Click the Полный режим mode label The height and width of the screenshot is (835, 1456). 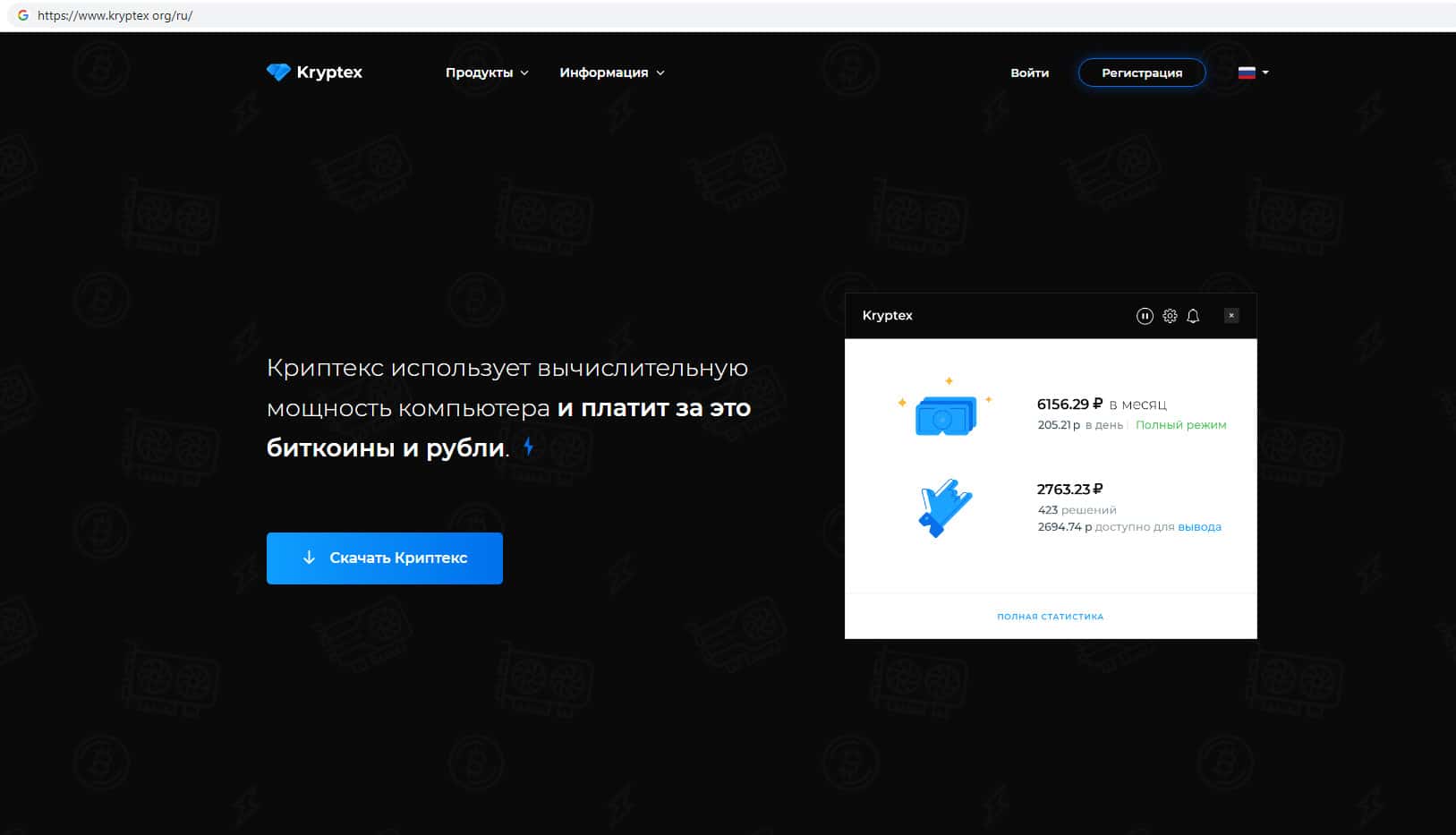coord(1181,425)
